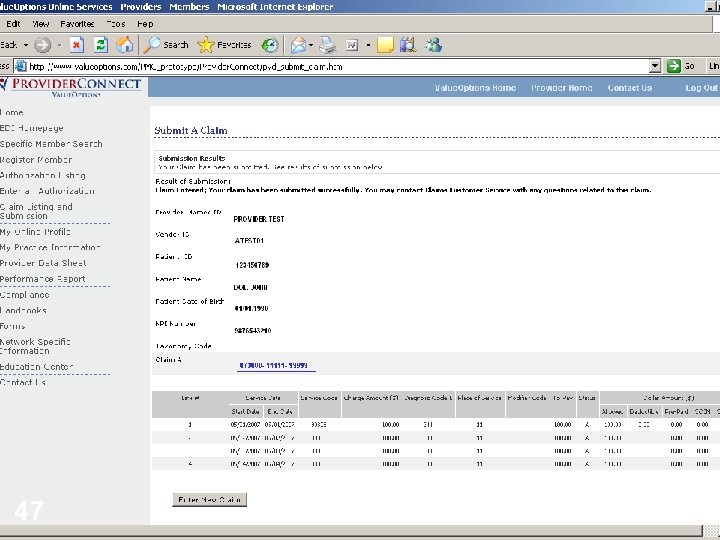
Task: Open the Edit menu
Action: 13,24
